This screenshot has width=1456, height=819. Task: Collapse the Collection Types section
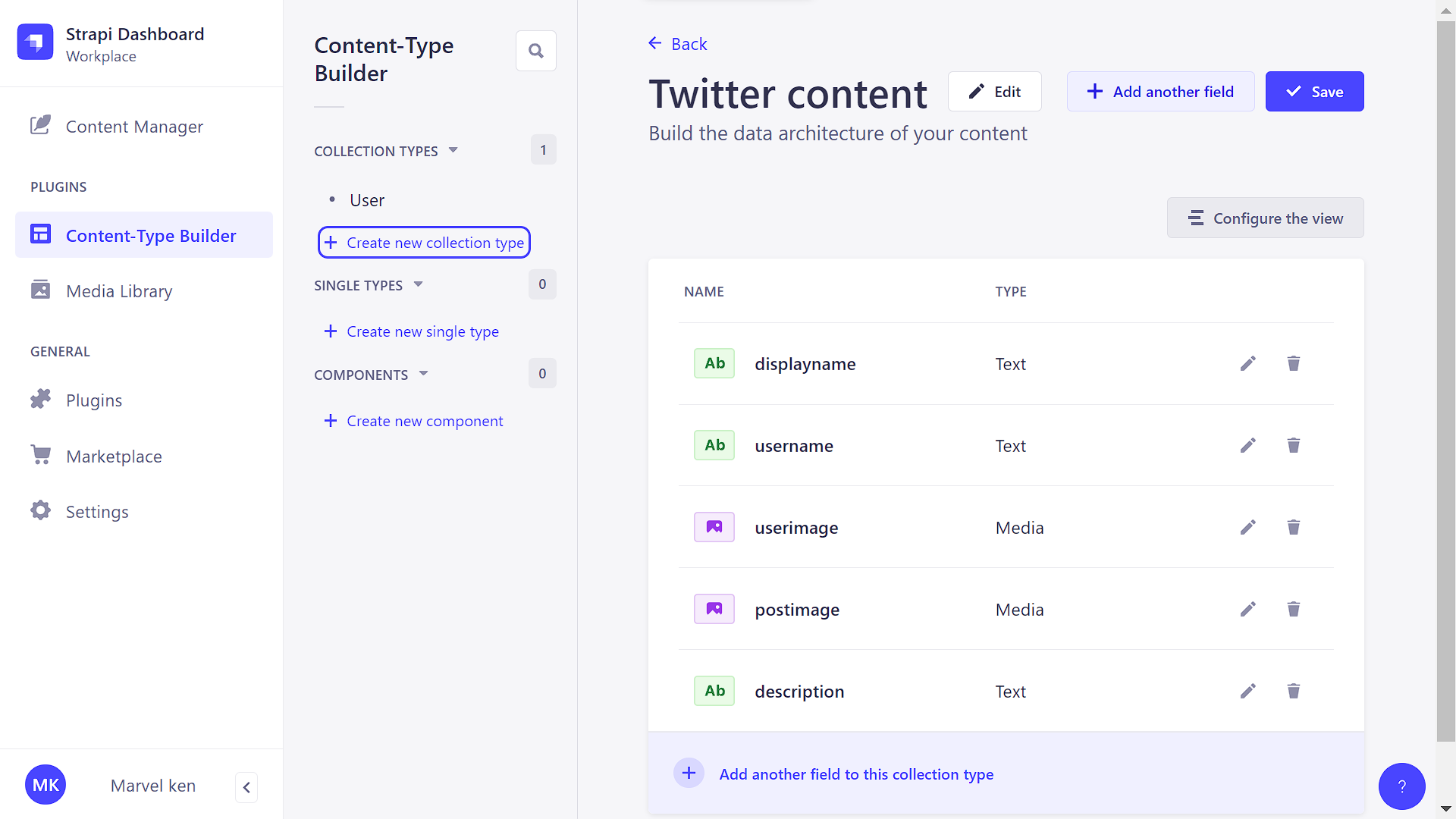coord(386,151)
